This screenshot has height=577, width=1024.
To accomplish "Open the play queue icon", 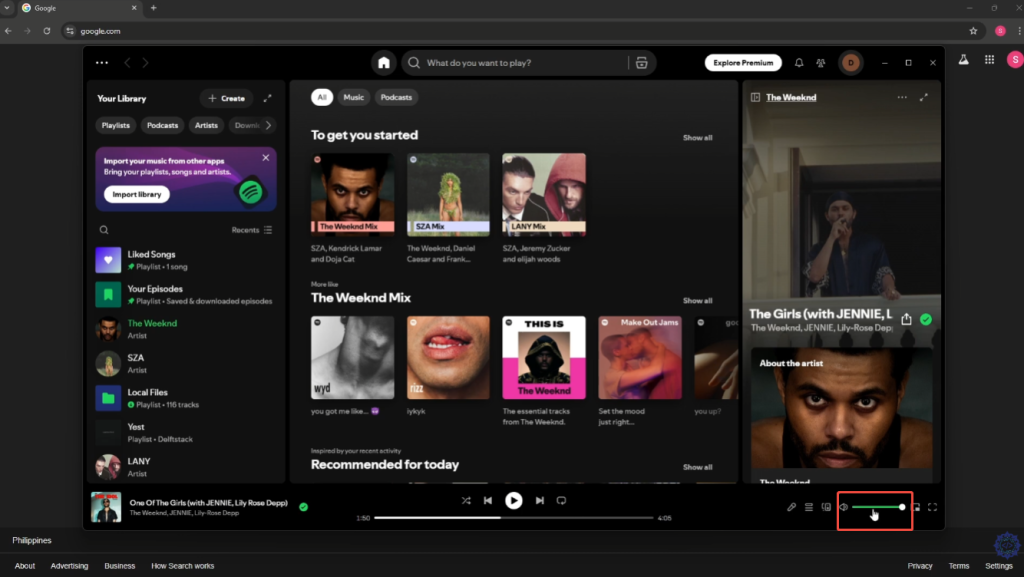I will pyautogui.click(x=808, y=507).
